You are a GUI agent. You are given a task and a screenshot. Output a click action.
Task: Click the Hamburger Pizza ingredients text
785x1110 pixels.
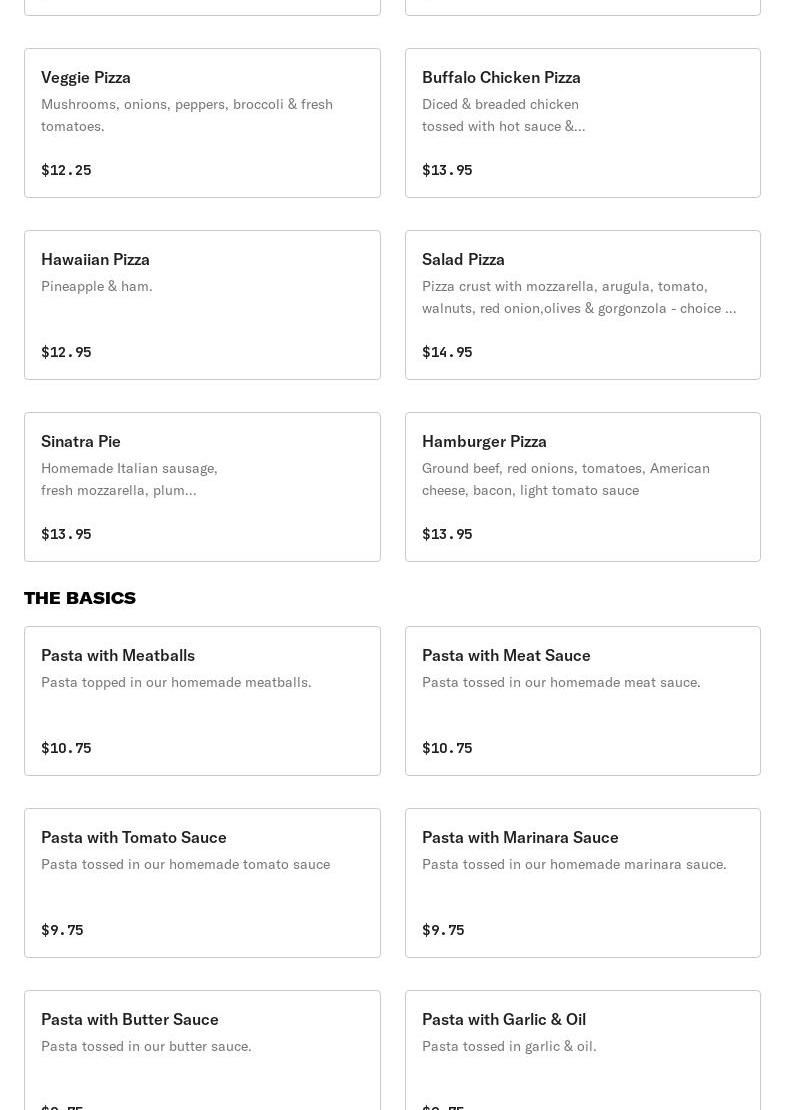(566, 479)
